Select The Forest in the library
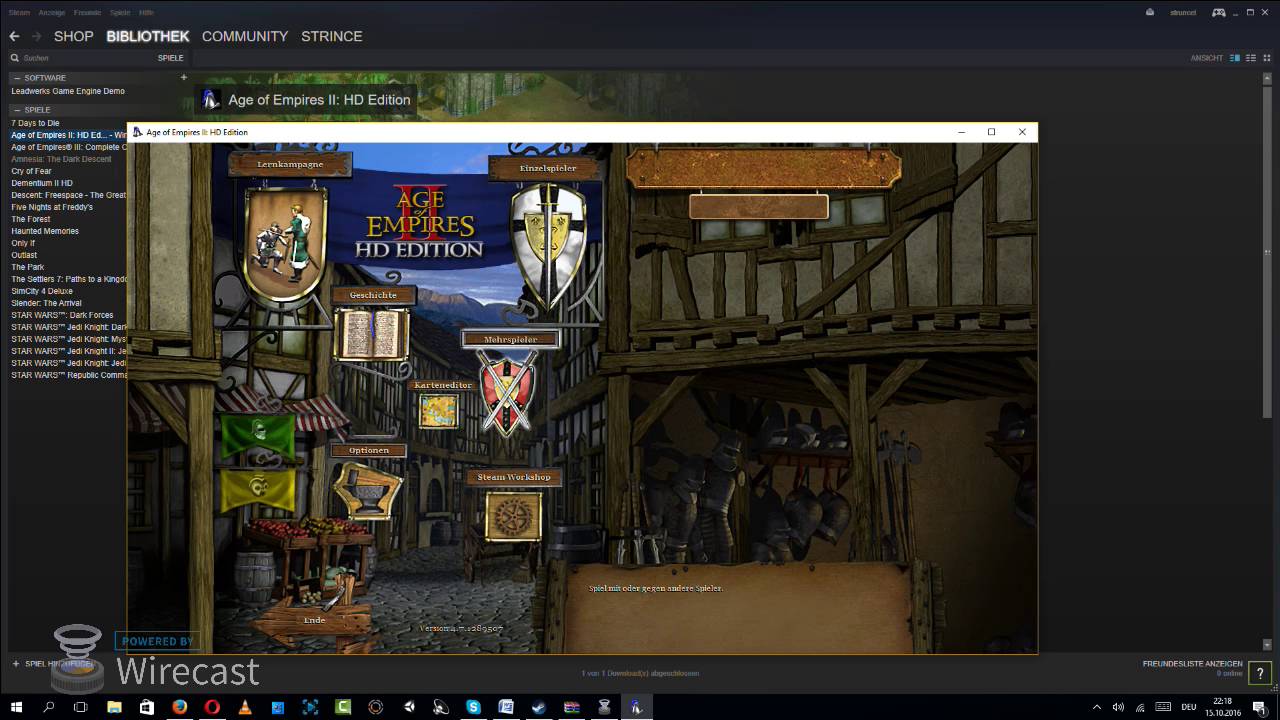The image size is (1280, 720). coord(31,219)
